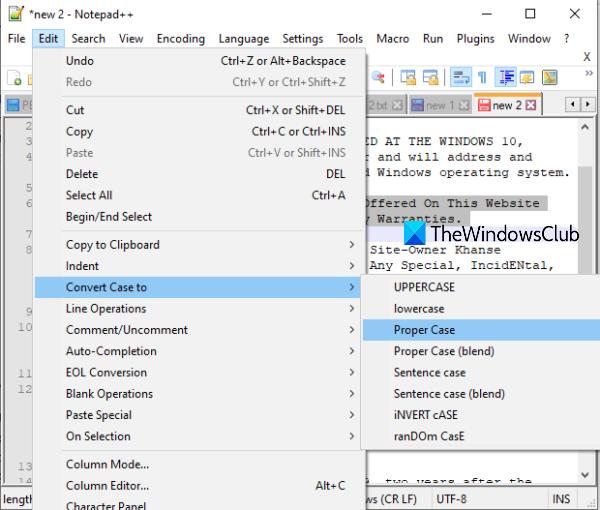Open the View menu

click(x=131, y=39)
